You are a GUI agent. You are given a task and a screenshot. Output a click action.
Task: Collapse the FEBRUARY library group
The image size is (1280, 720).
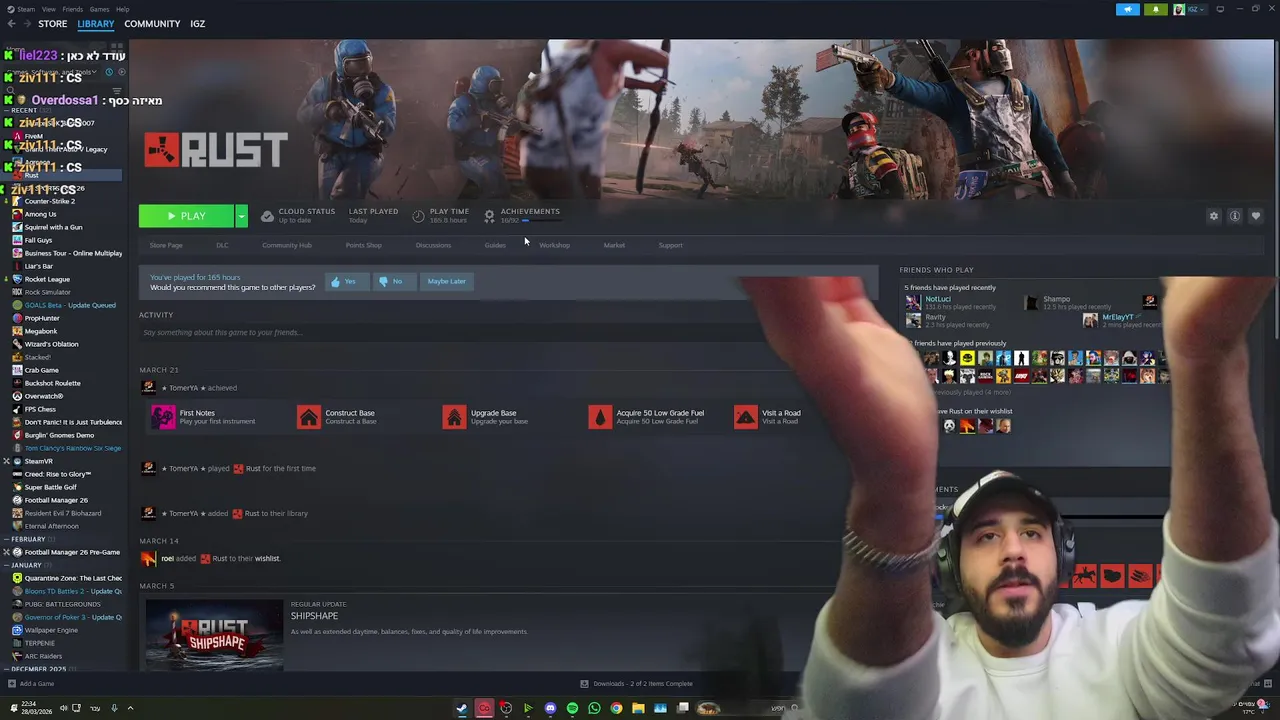click(x=28, y=539)
